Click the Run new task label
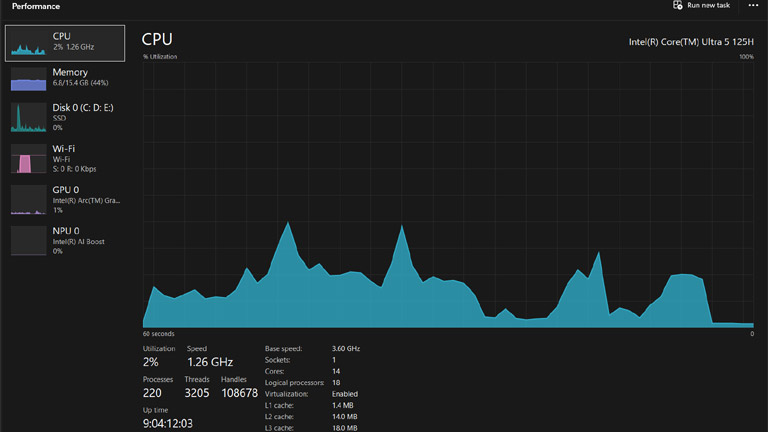768x432 pixels. pyautogui.click(x=708, y=5)
